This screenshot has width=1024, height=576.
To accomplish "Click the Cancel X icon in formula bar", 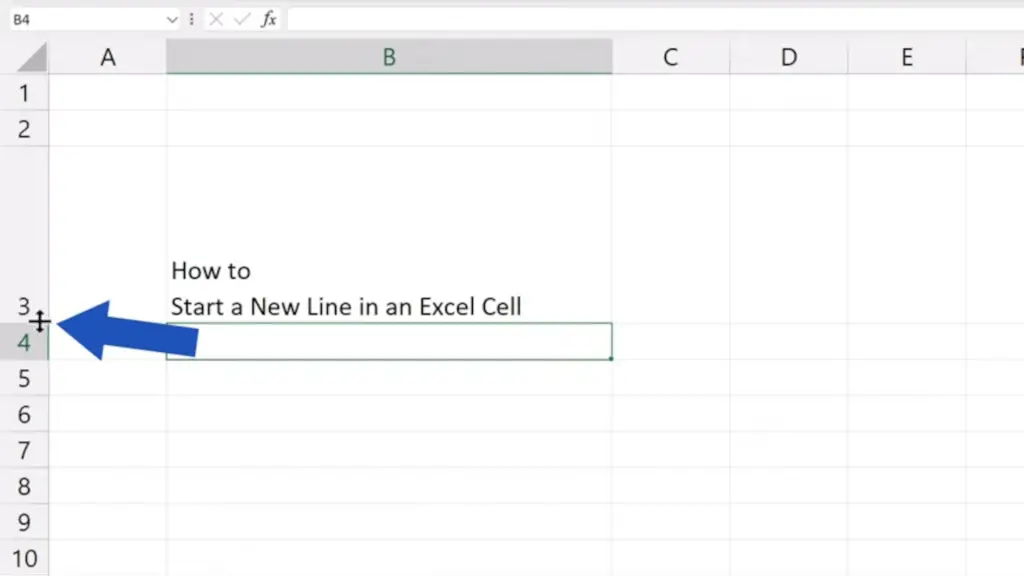I will click(x=216, y=19).
